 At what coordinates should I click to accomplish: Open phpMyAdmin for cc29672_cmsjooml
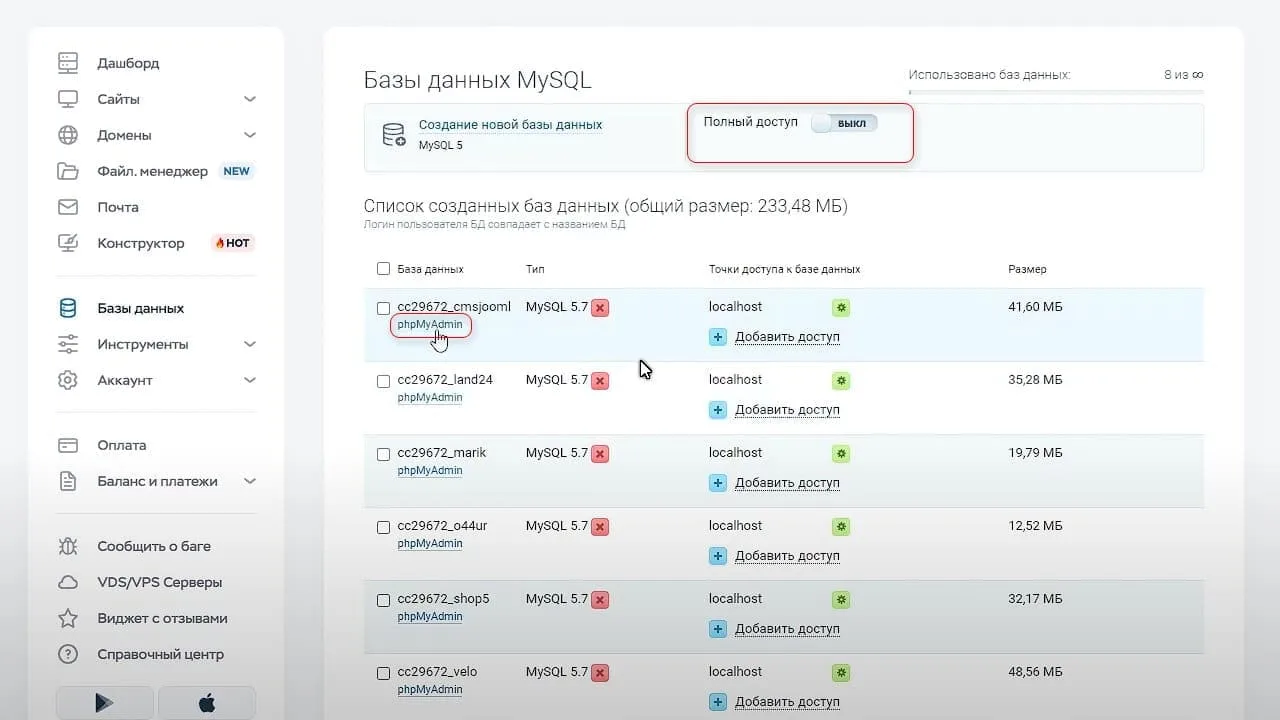430,324
